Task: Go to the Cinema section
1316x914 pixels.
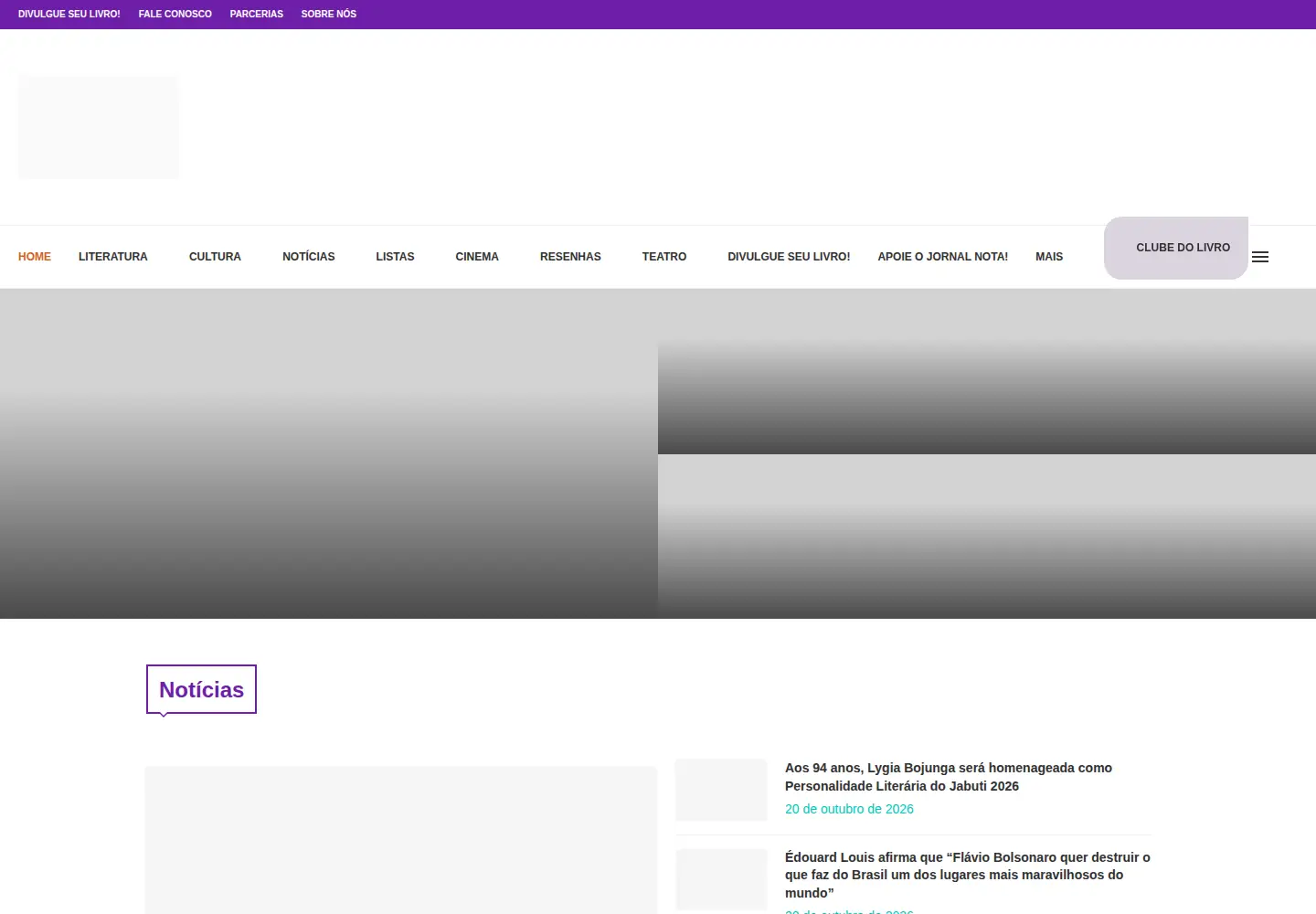Action: point(477,257)
